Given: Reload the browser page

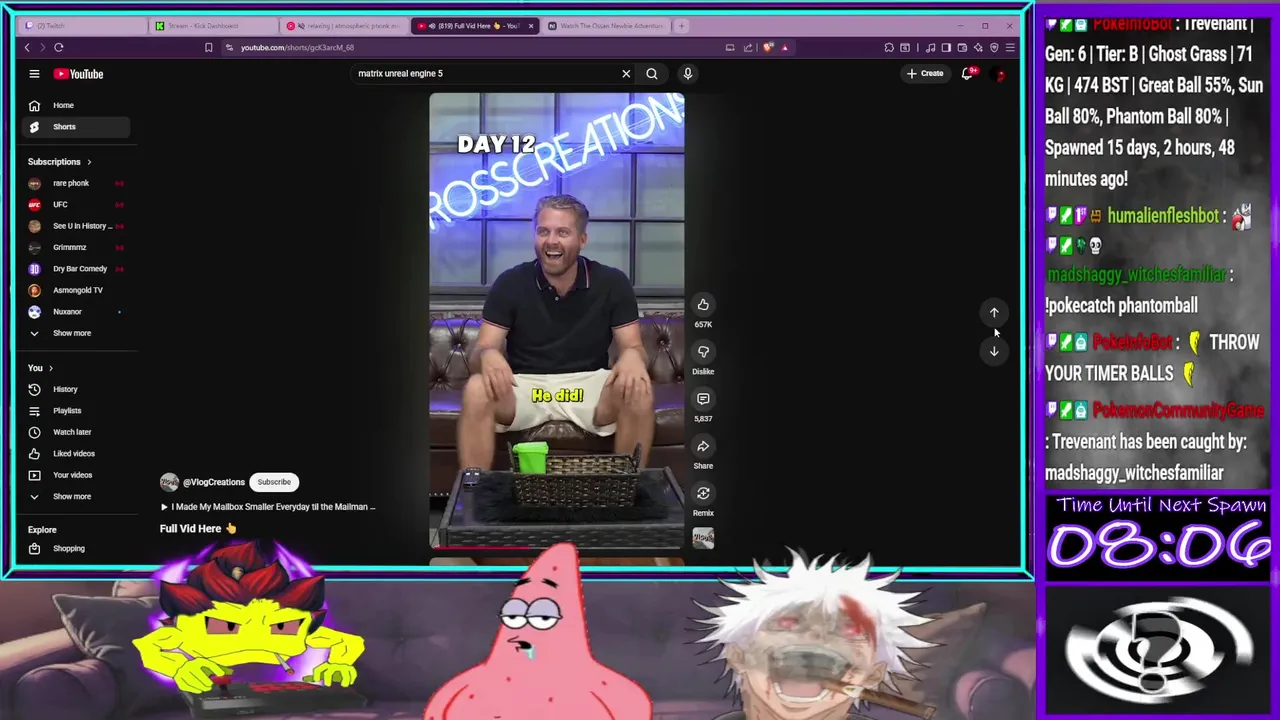Looking at the screenshot, I should (59, 47).
